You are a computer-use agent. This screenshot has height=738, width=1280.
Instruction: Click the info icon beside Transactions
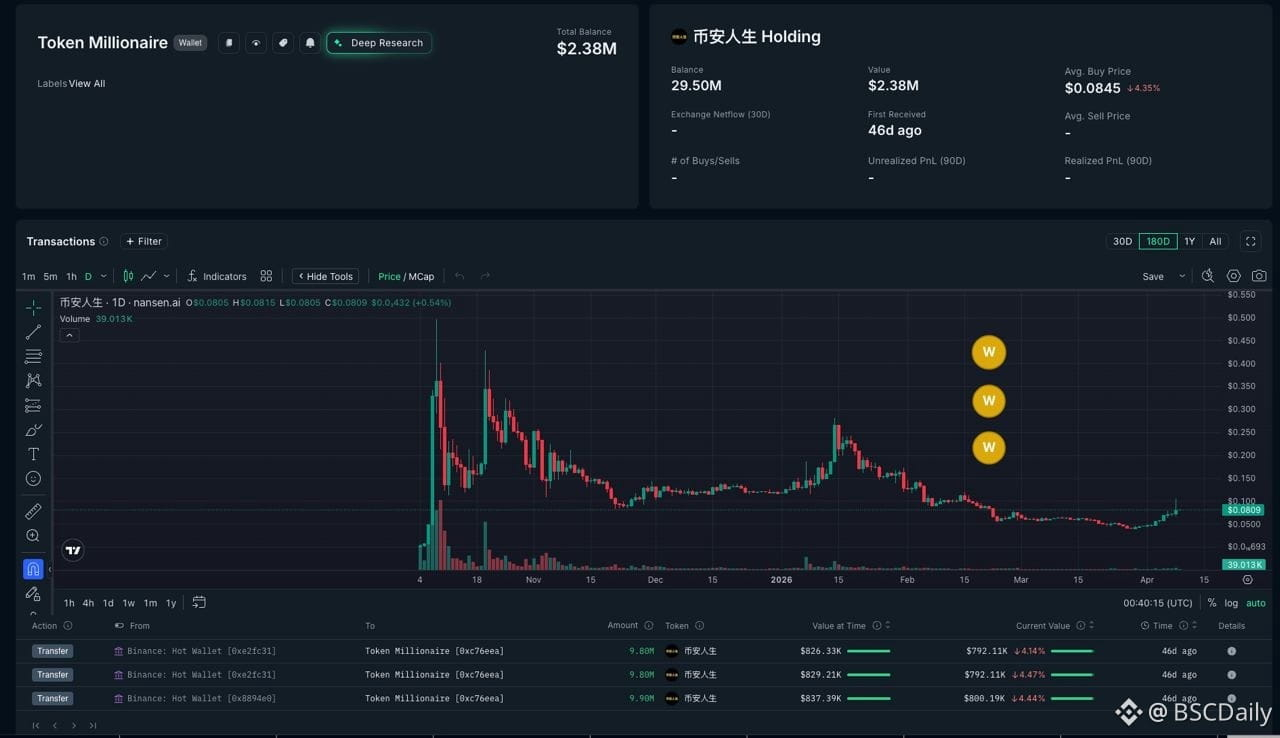pos(104,241)
